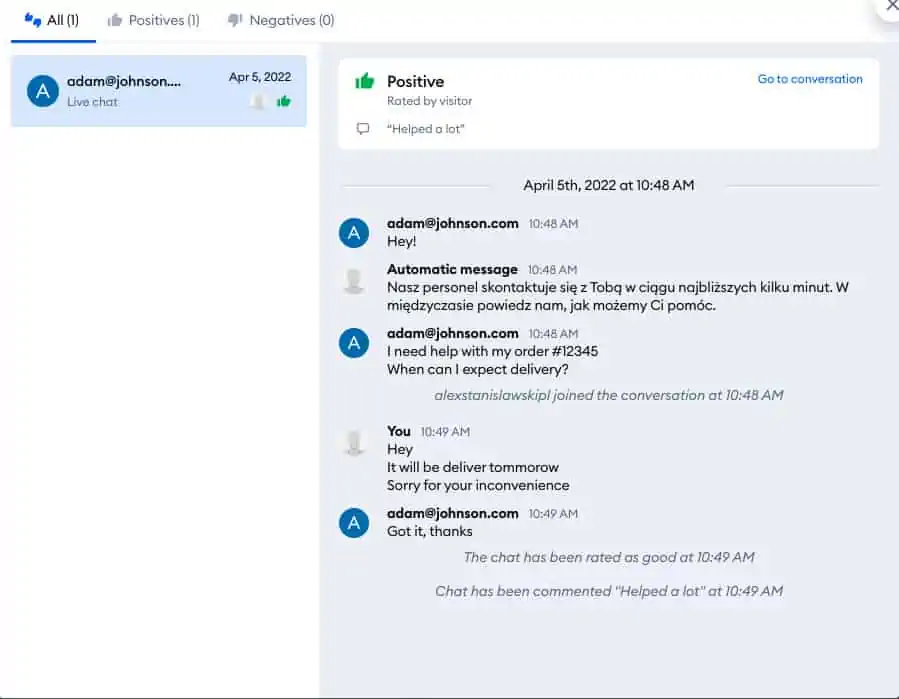Click the Polish automatic message text

click(617, 296)
